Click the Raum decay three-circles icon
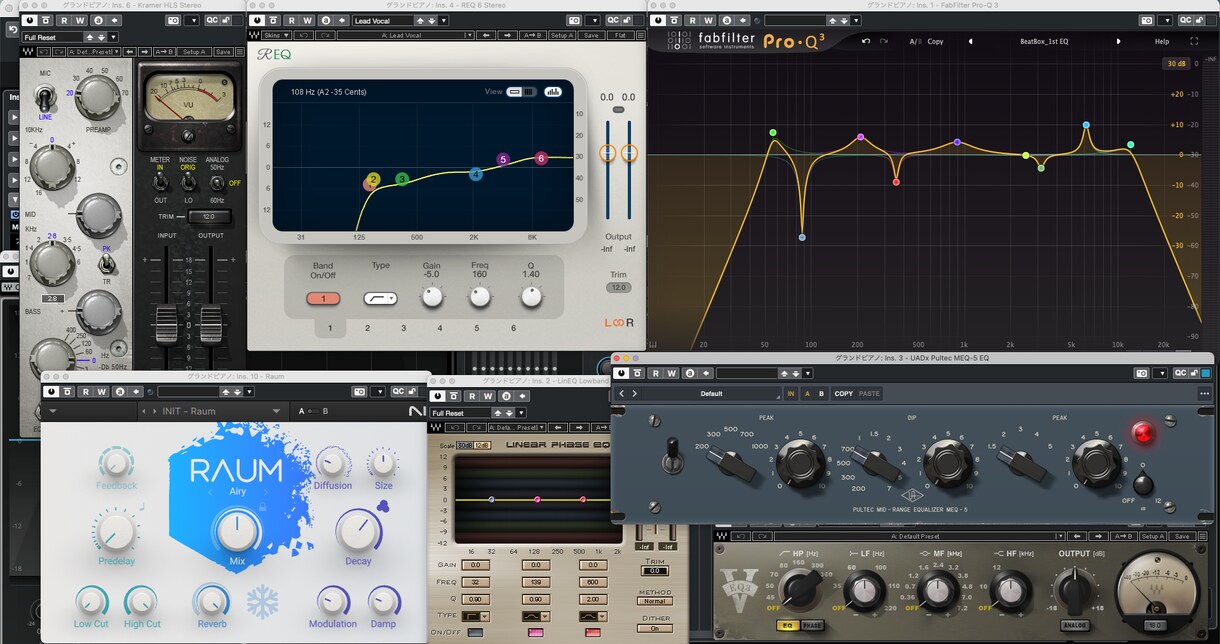This screenshot has height=644, width=1220. pos(383,505)
